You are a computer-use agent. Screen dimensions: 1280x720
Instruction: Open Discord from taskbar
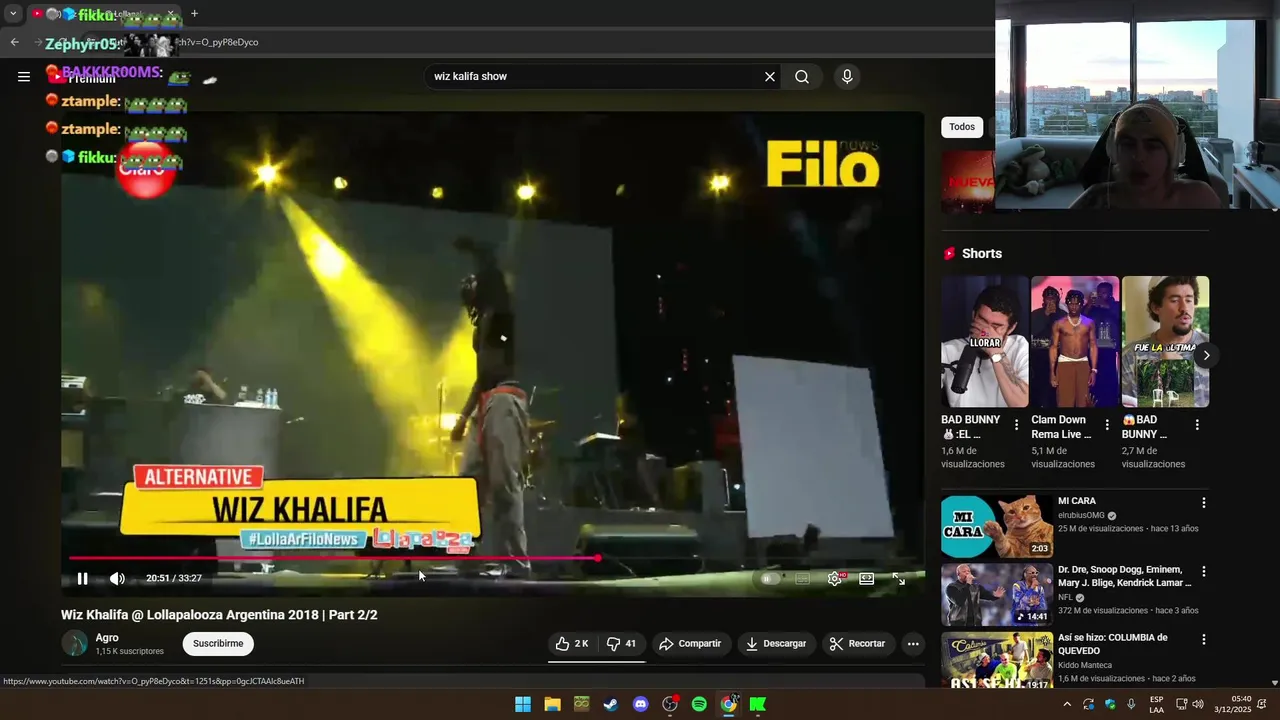(x=640, y=704)
